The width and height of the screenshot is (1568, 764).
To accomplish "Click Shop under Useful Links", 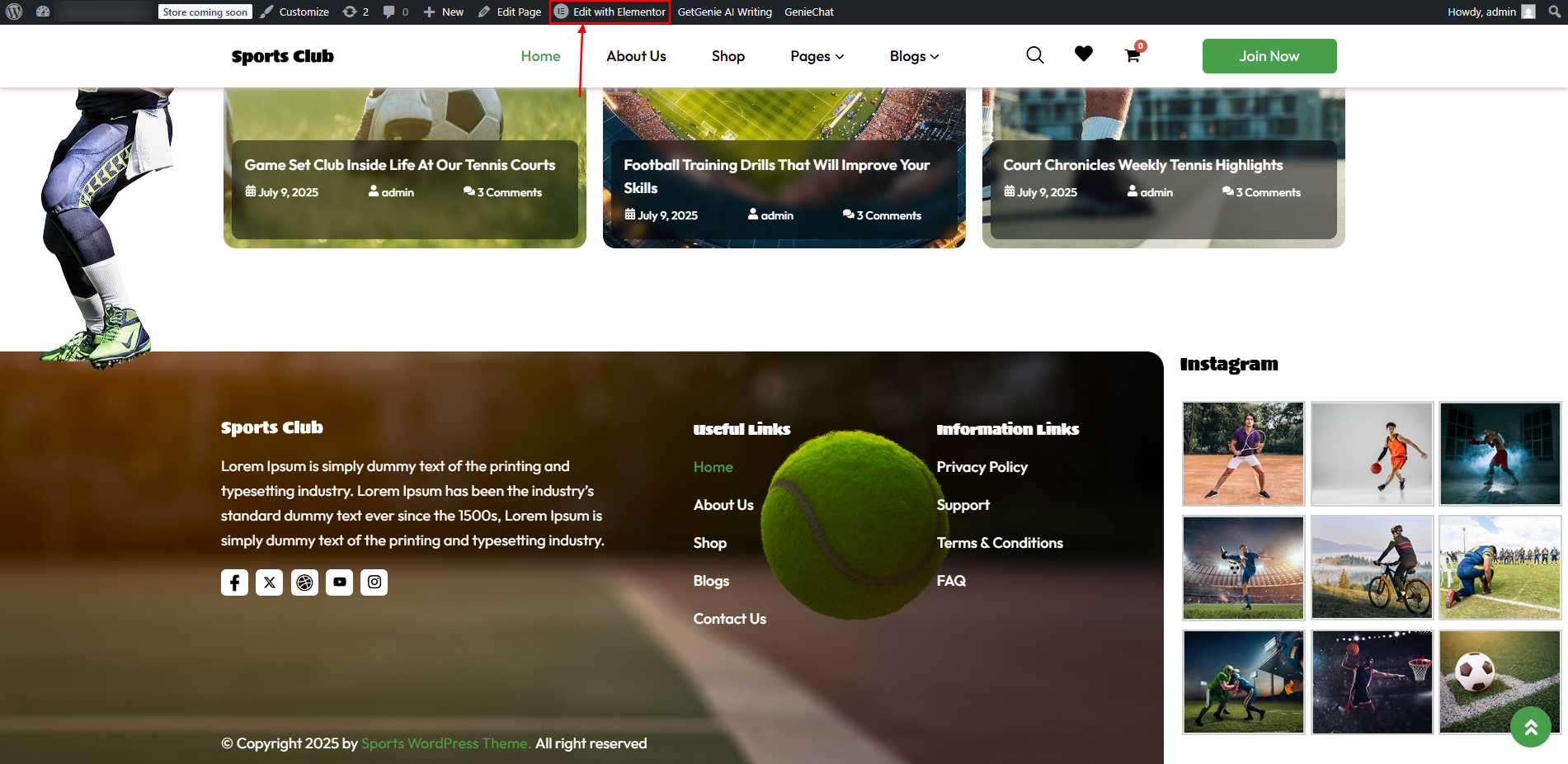I will 709,543.
